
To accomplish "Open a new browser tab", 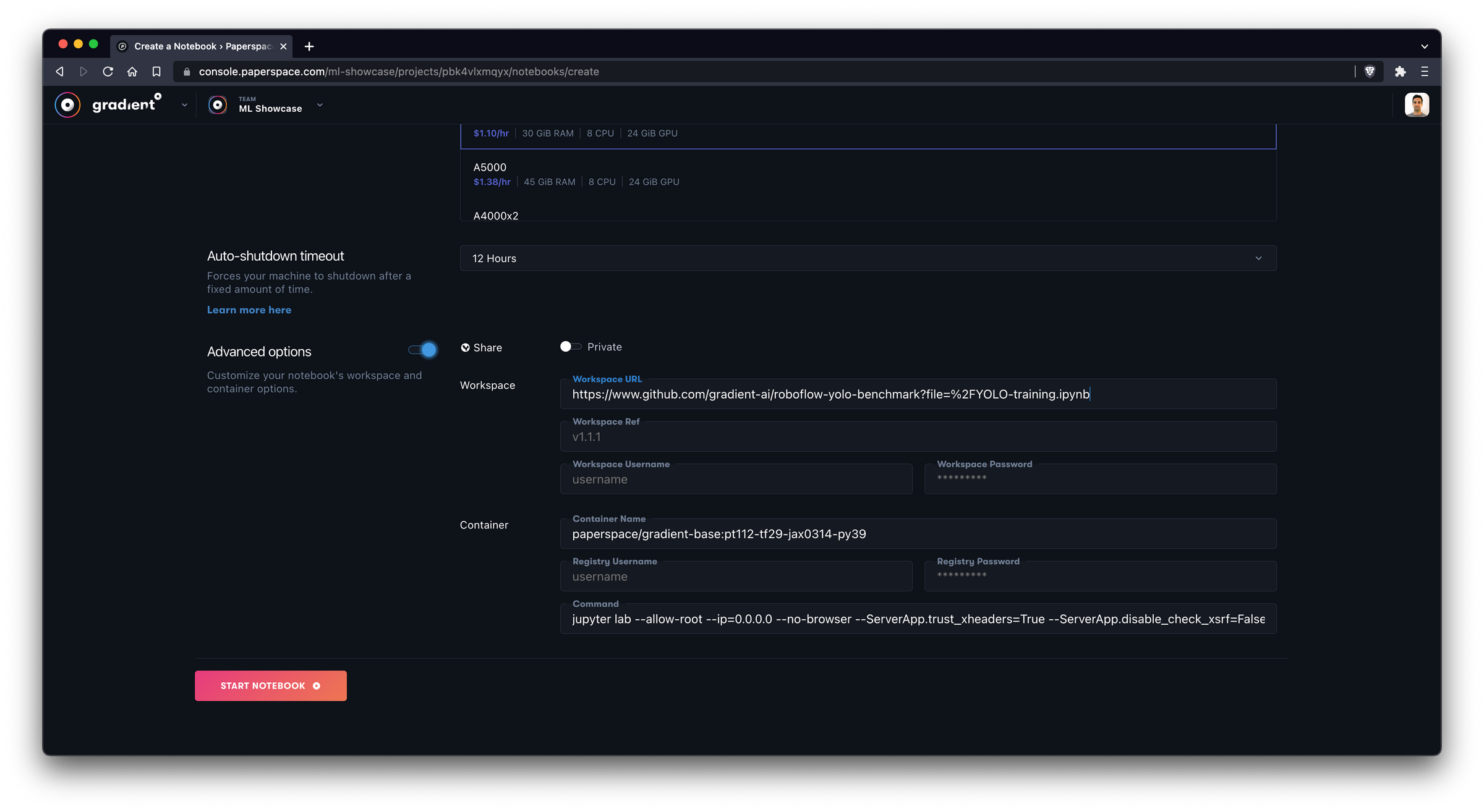I will [x=309, y=46].
